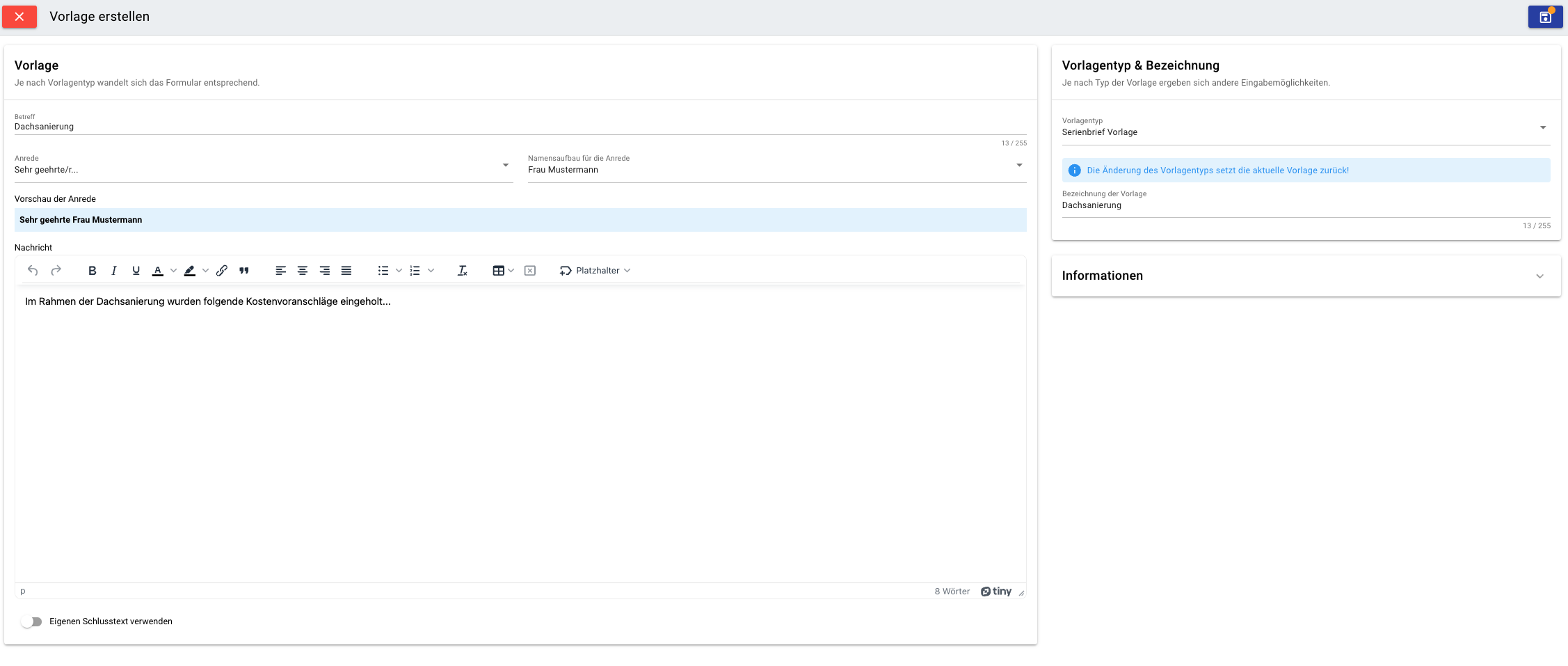
Task: Justify the text
Action: click(346, 271)
